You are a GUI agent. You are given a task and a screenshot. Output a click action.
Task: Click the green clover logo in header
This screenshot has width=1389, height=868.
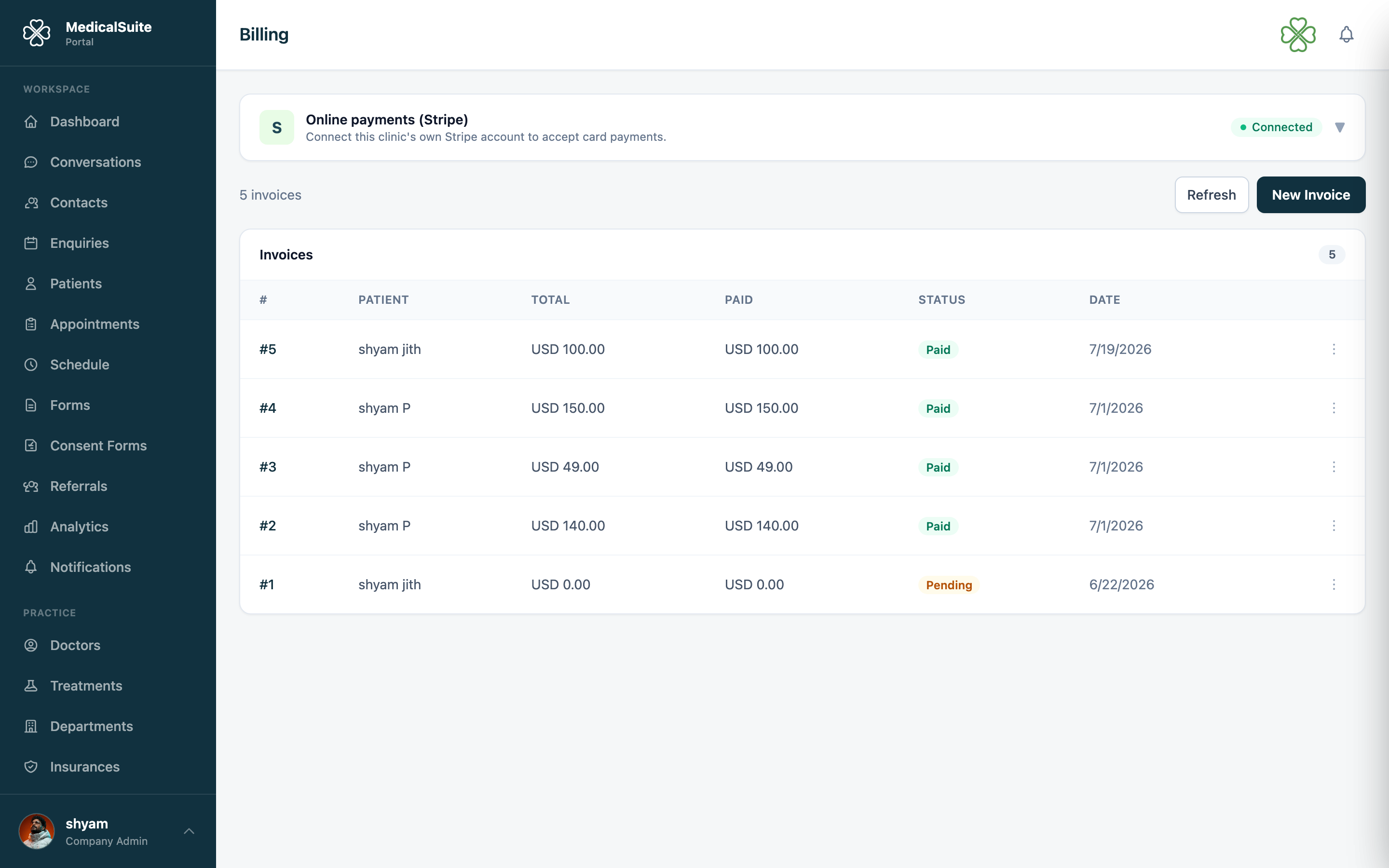[x=1298, y=34]
